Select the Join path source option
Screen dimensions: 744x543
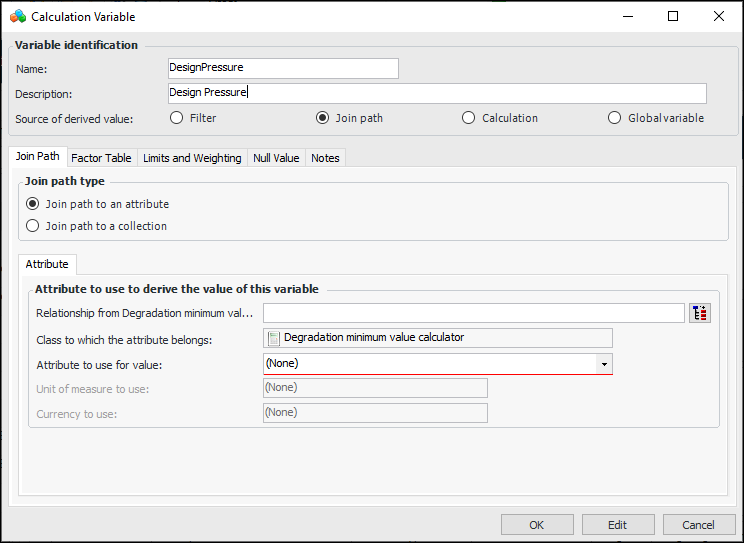pyautogui.click(x=322, y=118)
